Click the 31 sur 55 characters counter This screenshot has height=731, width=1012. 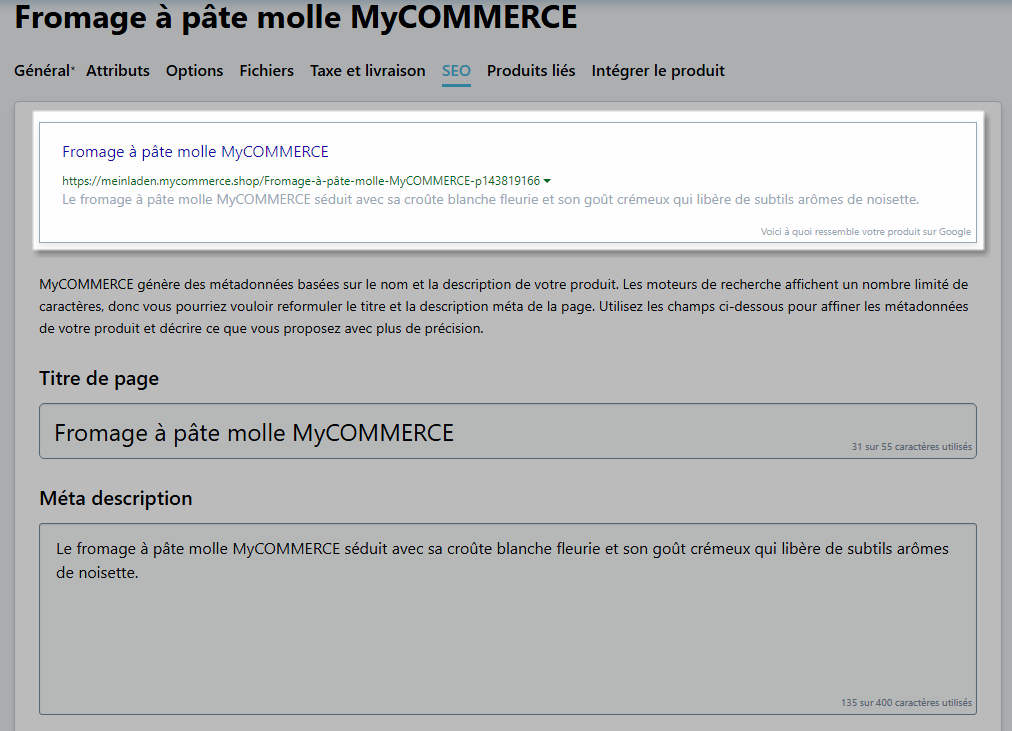pyautogui.click(x=911, y=447)
